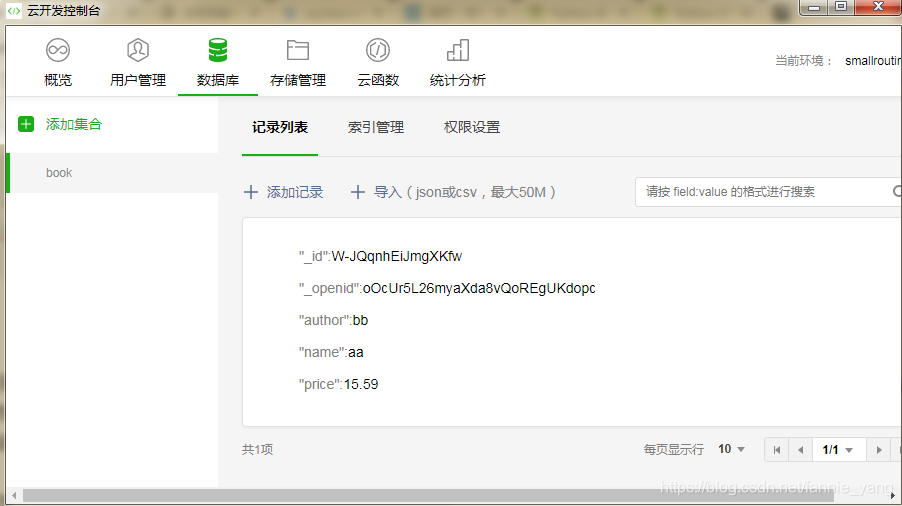Image resolution: width=902 pixels, height=506 pixels.
Task: Click the plus icon beside 添加记录
Action: pyautogui.click(x=251, y=192)
